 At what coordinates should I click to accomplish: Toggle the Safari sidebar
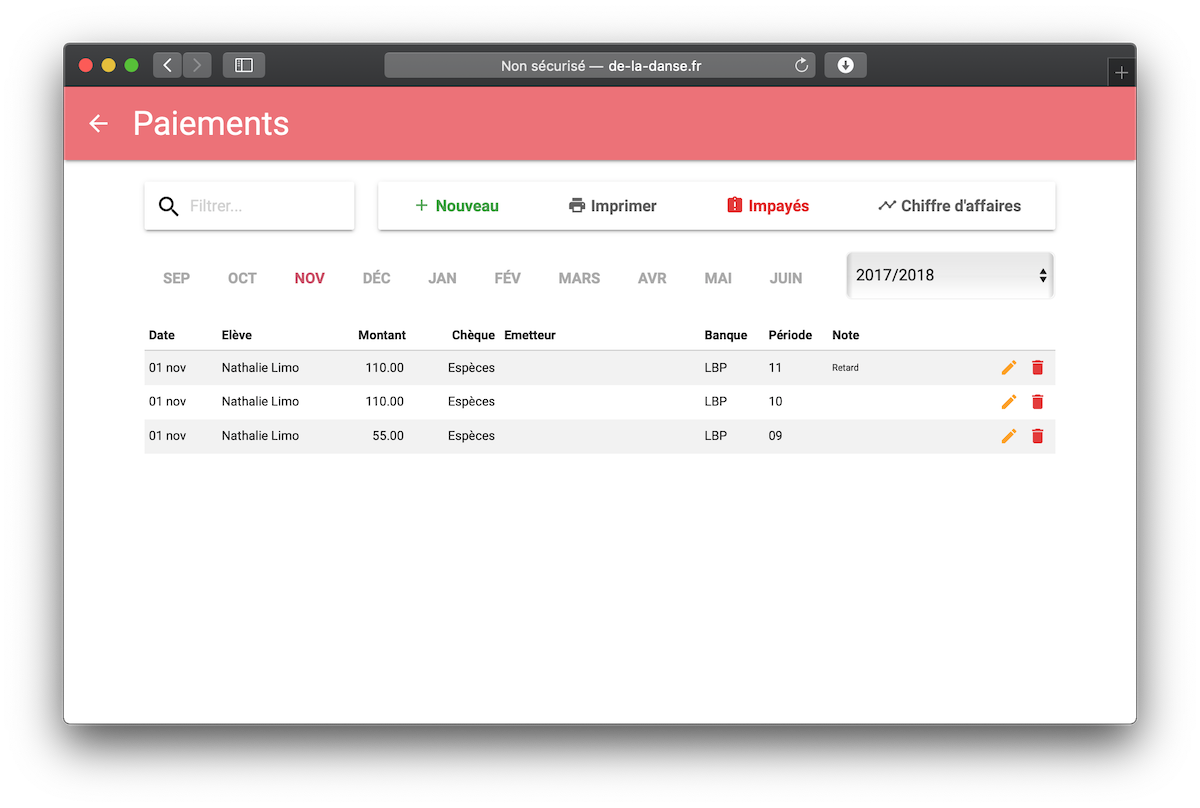click(x=243, y=66)
